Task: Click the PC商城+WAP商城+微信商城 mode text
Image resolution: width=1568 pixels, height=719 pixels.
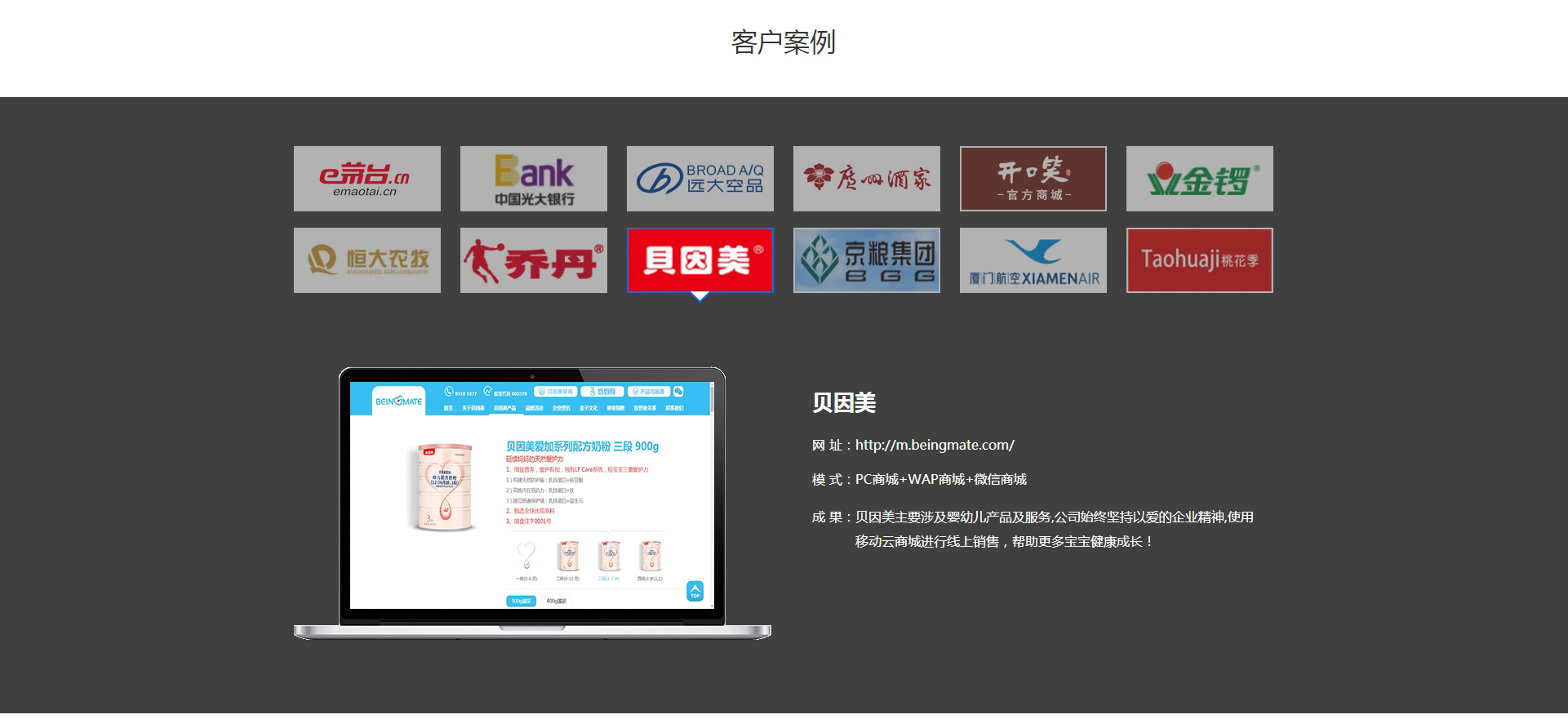Action: tap(941, 479)
